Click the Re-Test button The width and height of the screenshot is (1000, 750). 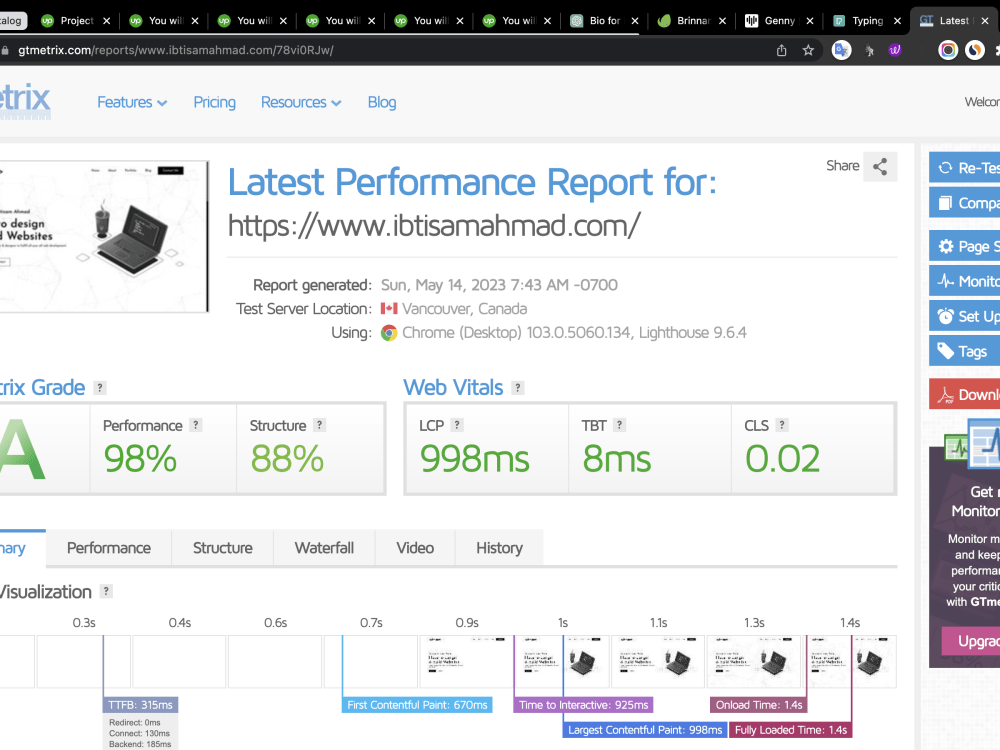[964, 168]
